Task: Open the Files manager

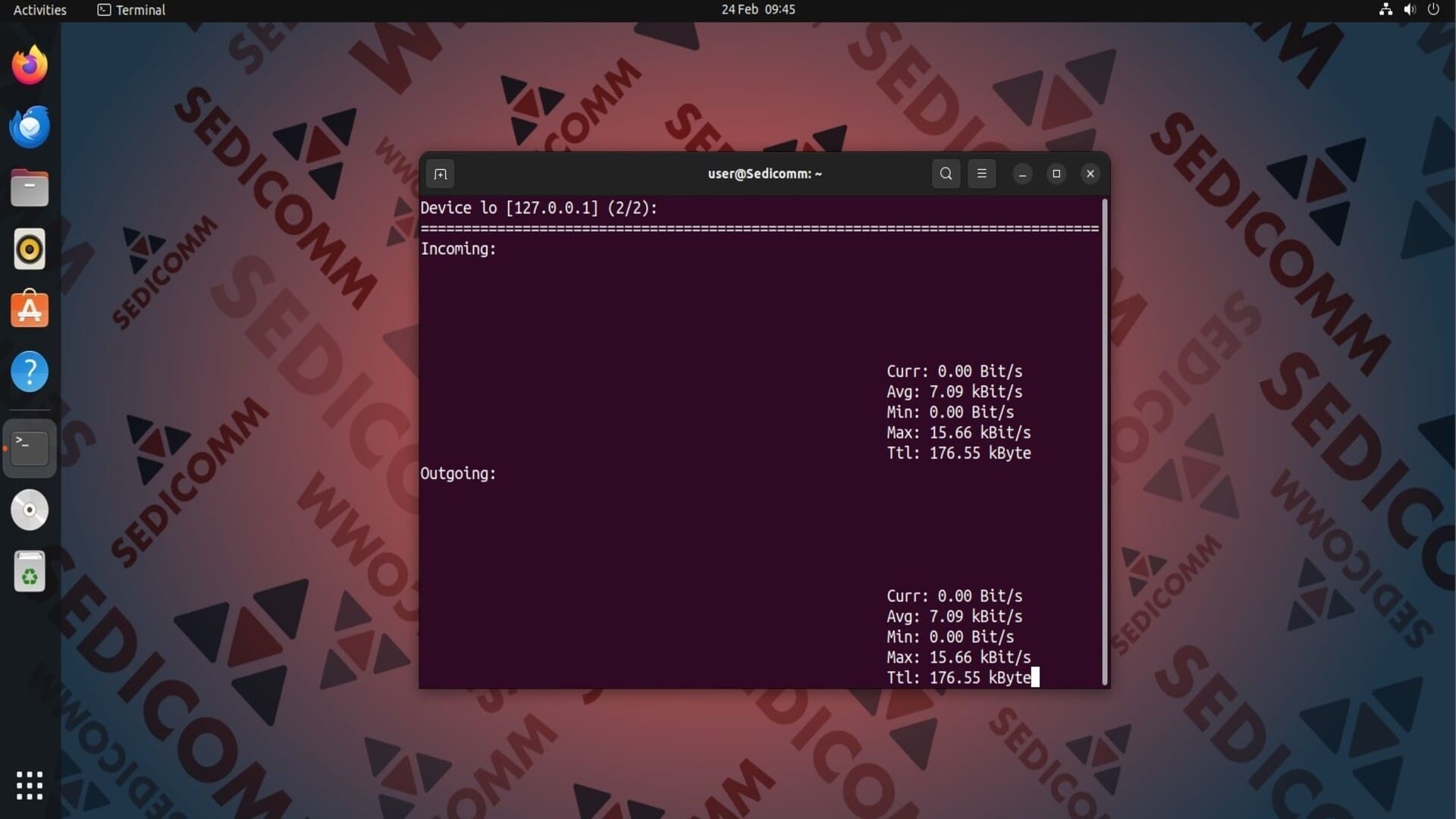Action: (30, 188)
